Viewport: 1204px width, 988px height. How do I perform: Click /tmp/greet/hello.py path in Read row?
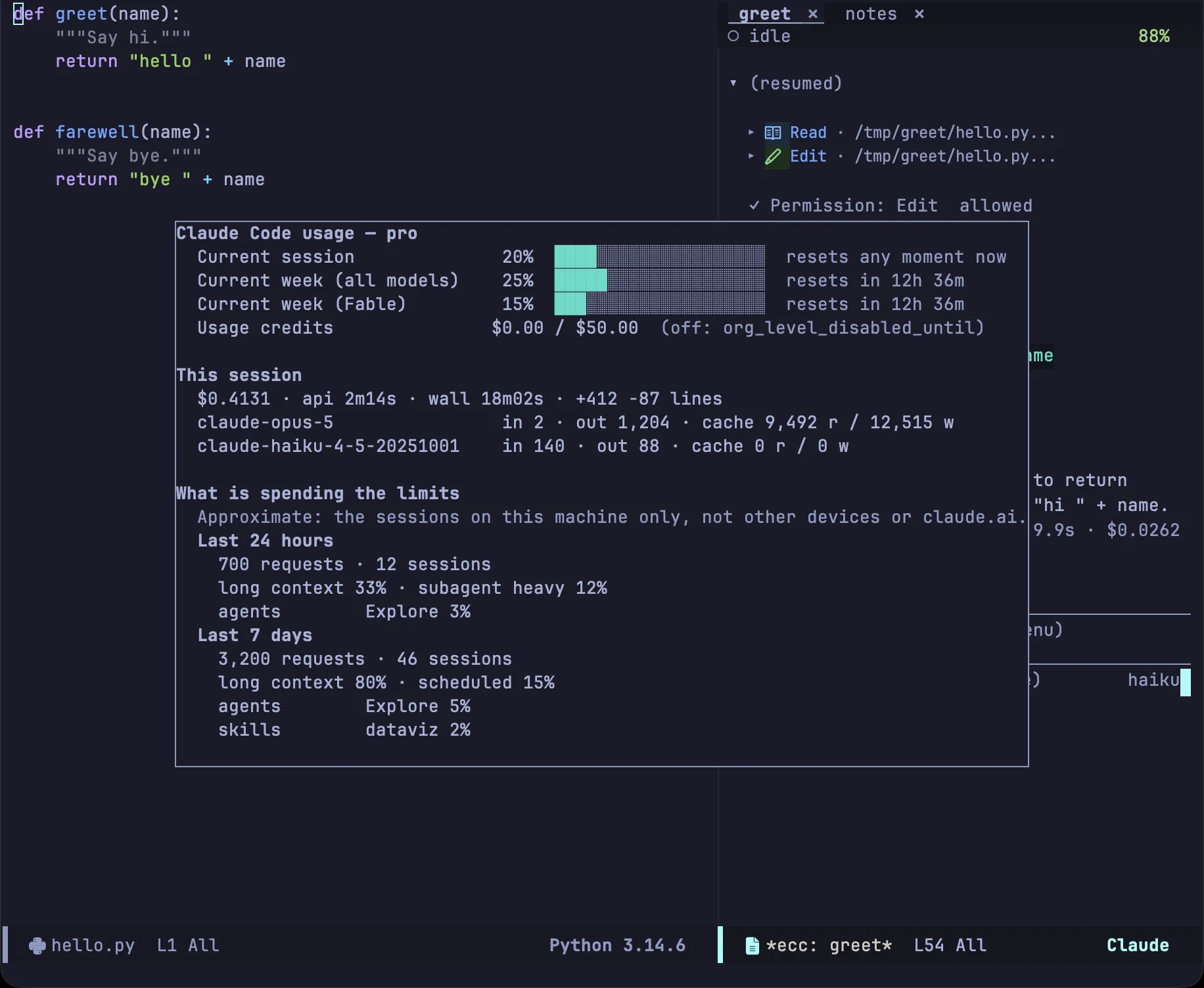[954, 132]
